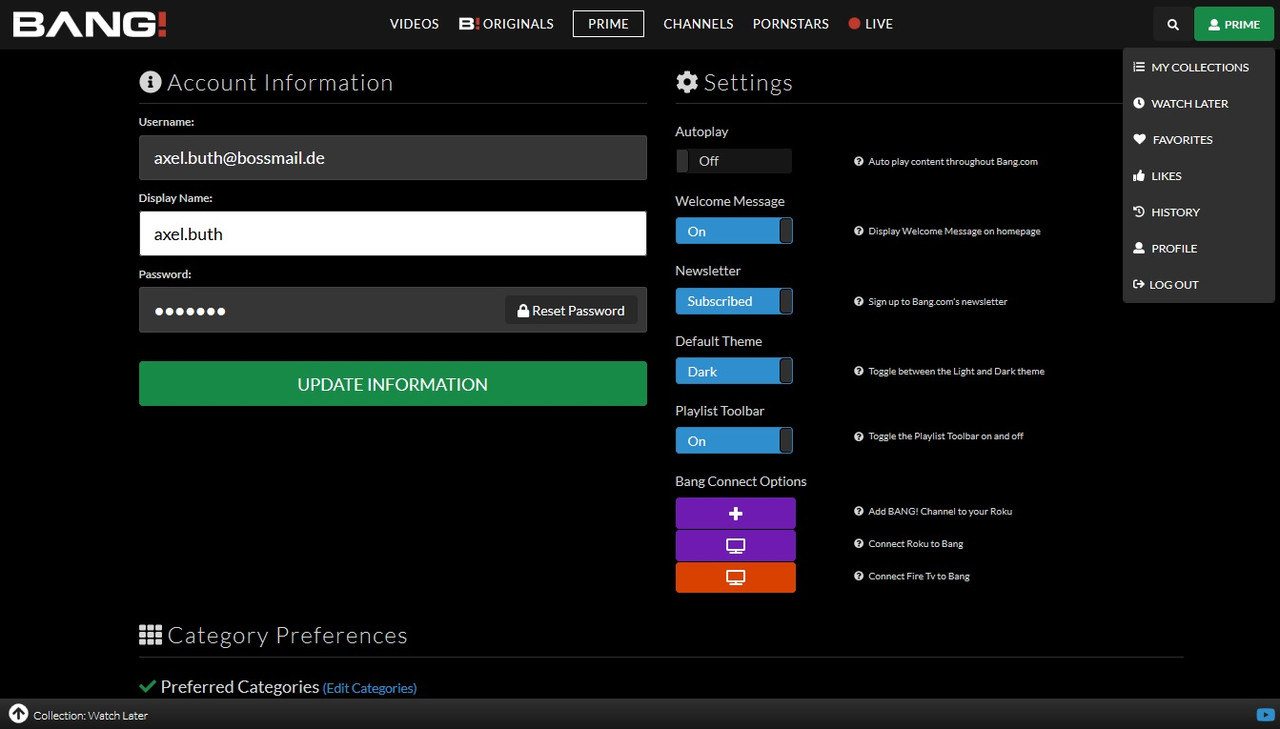Screen dimensions: 1280x729
Task: Click the grid icon beside Category Preferences
Action: 150,635
